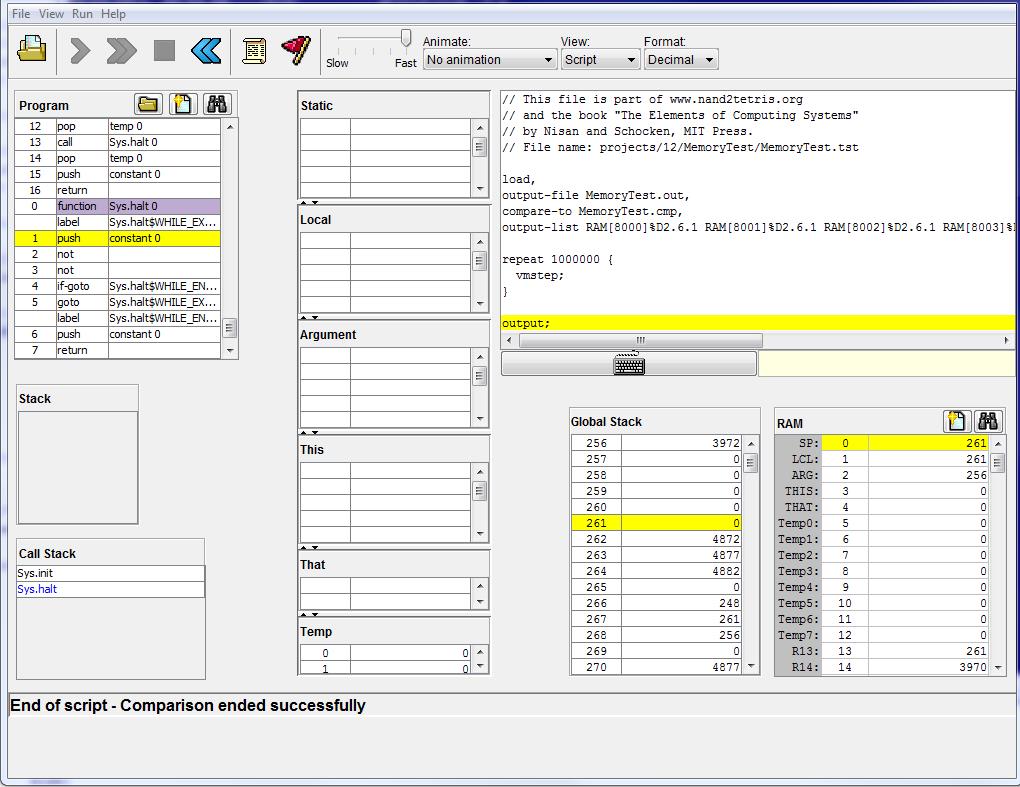Click the fast-forward run button

[121, 50]
